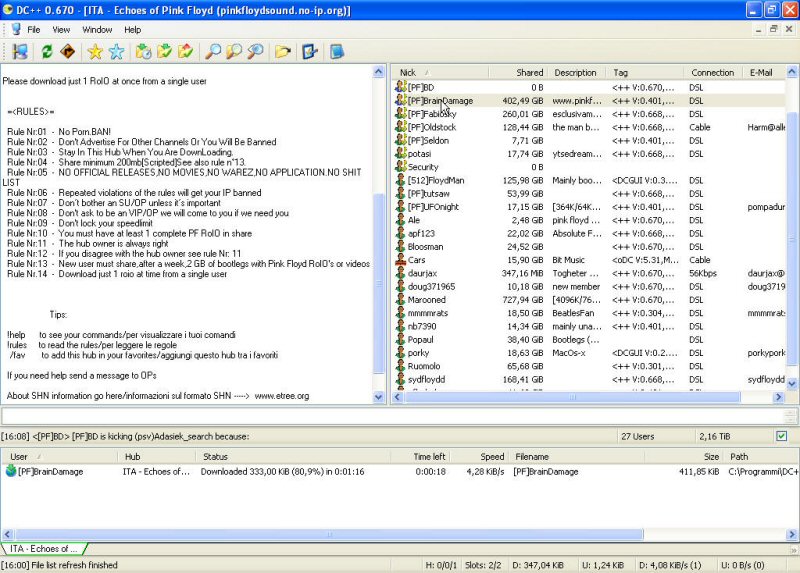Open the Window menu
The height and width of the screenshot is (573, 800).
coord(97,30)
